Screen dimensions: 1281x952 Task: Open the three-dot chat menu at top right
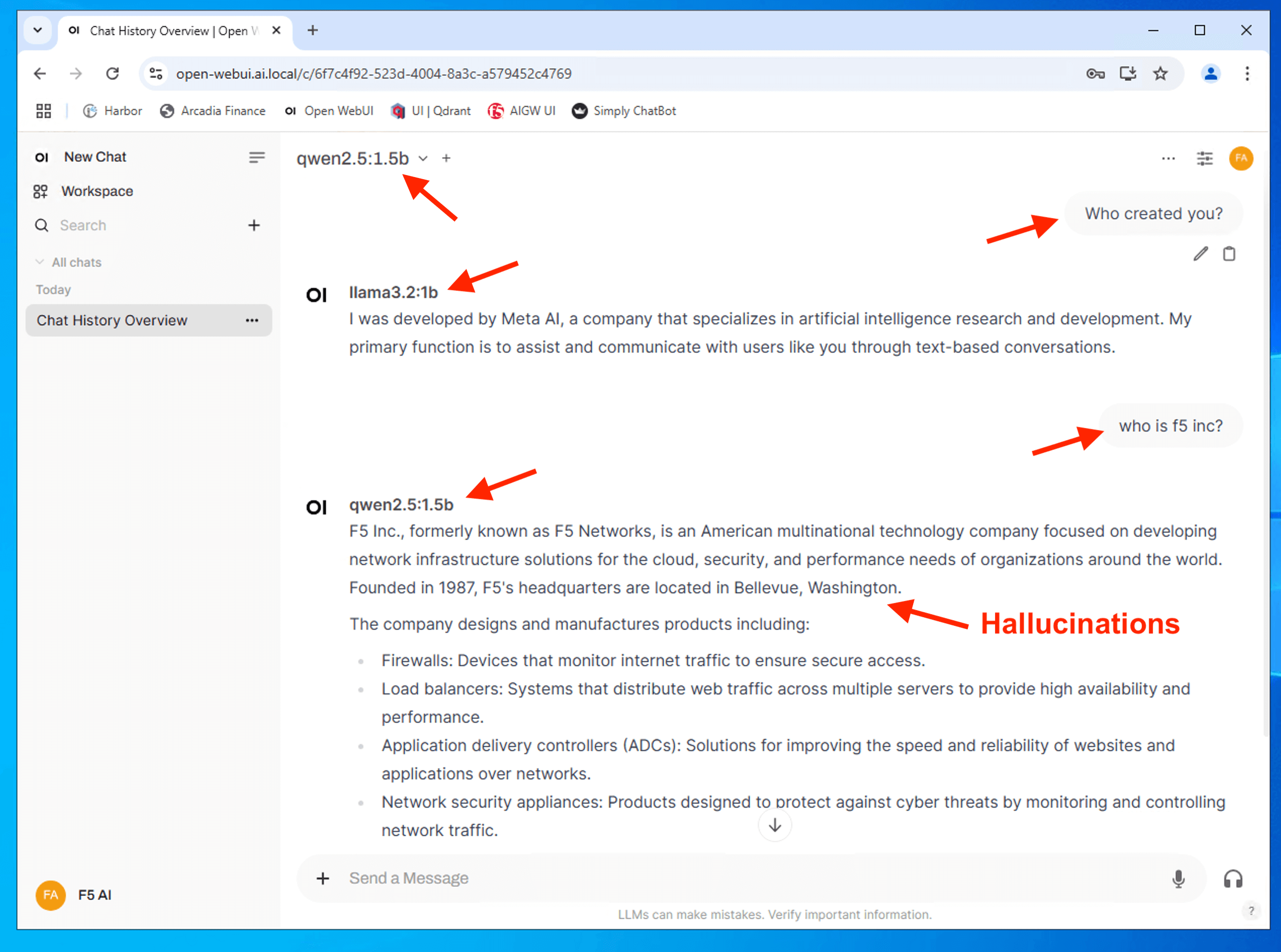point(1168,158)
